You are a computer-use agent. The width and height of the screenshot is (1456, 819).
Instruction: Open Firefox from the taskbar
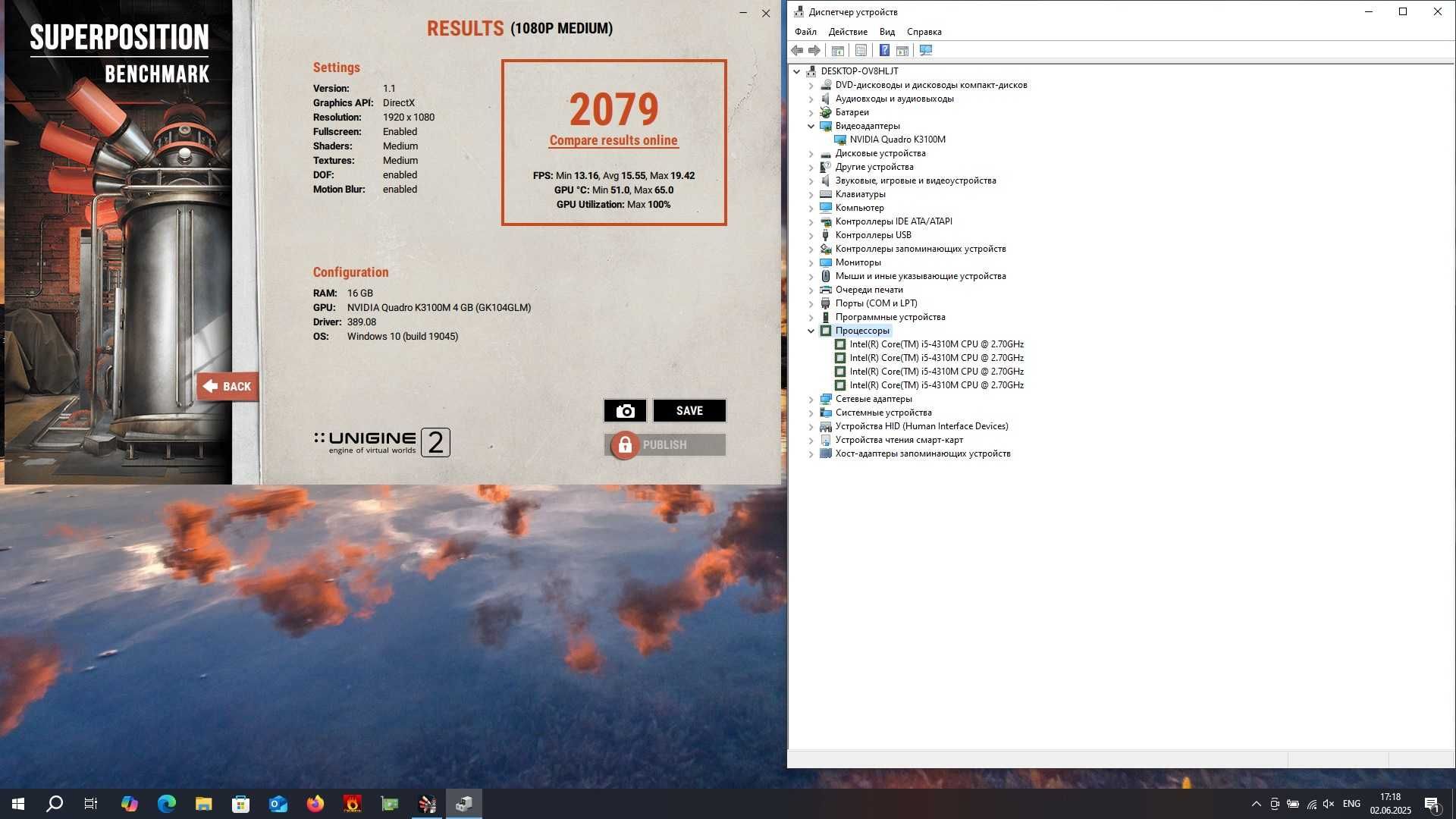pyautogui.click(x=315, y=804)
